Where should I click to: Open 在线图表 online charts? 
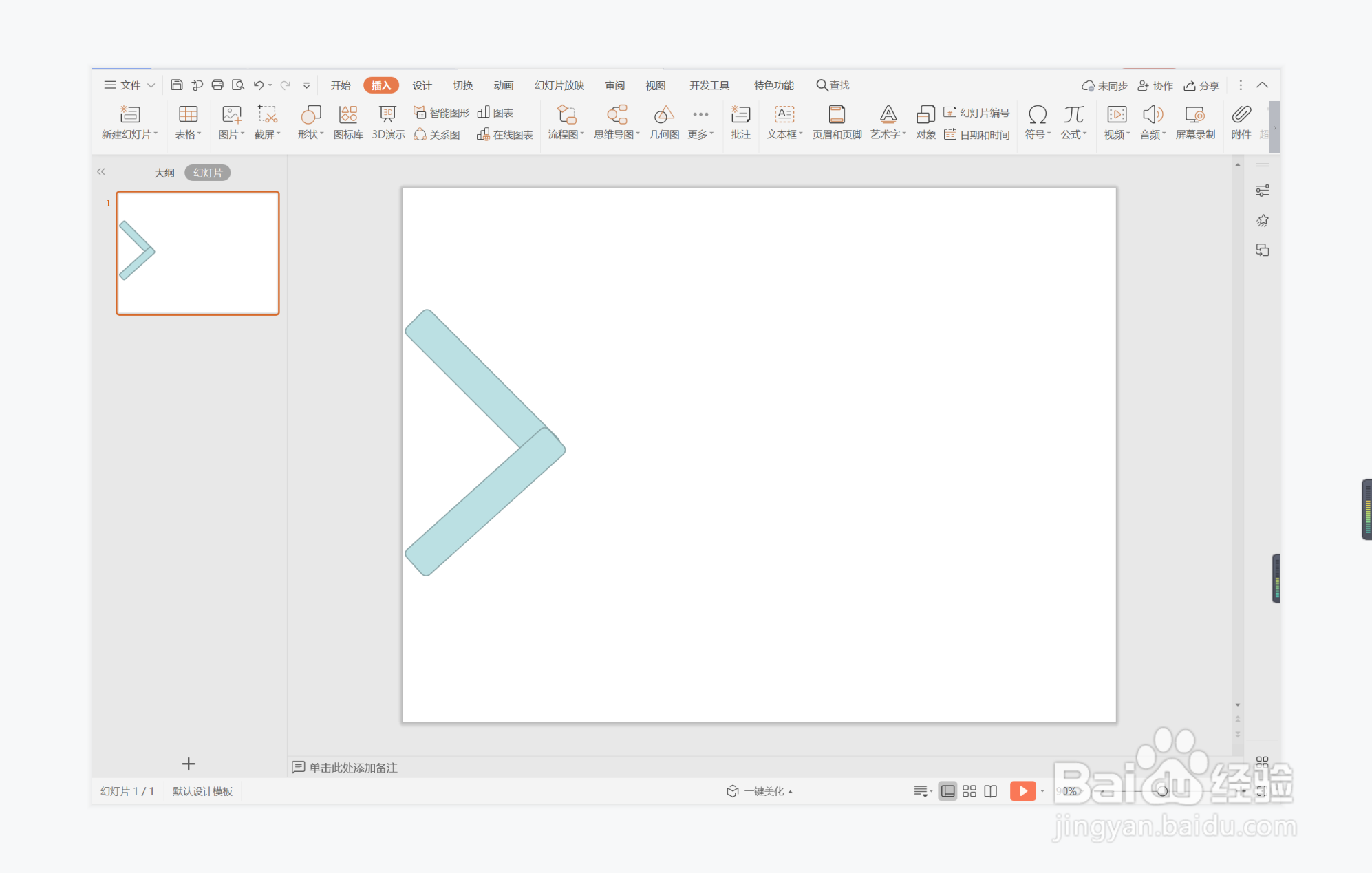(x=504, y=135)
